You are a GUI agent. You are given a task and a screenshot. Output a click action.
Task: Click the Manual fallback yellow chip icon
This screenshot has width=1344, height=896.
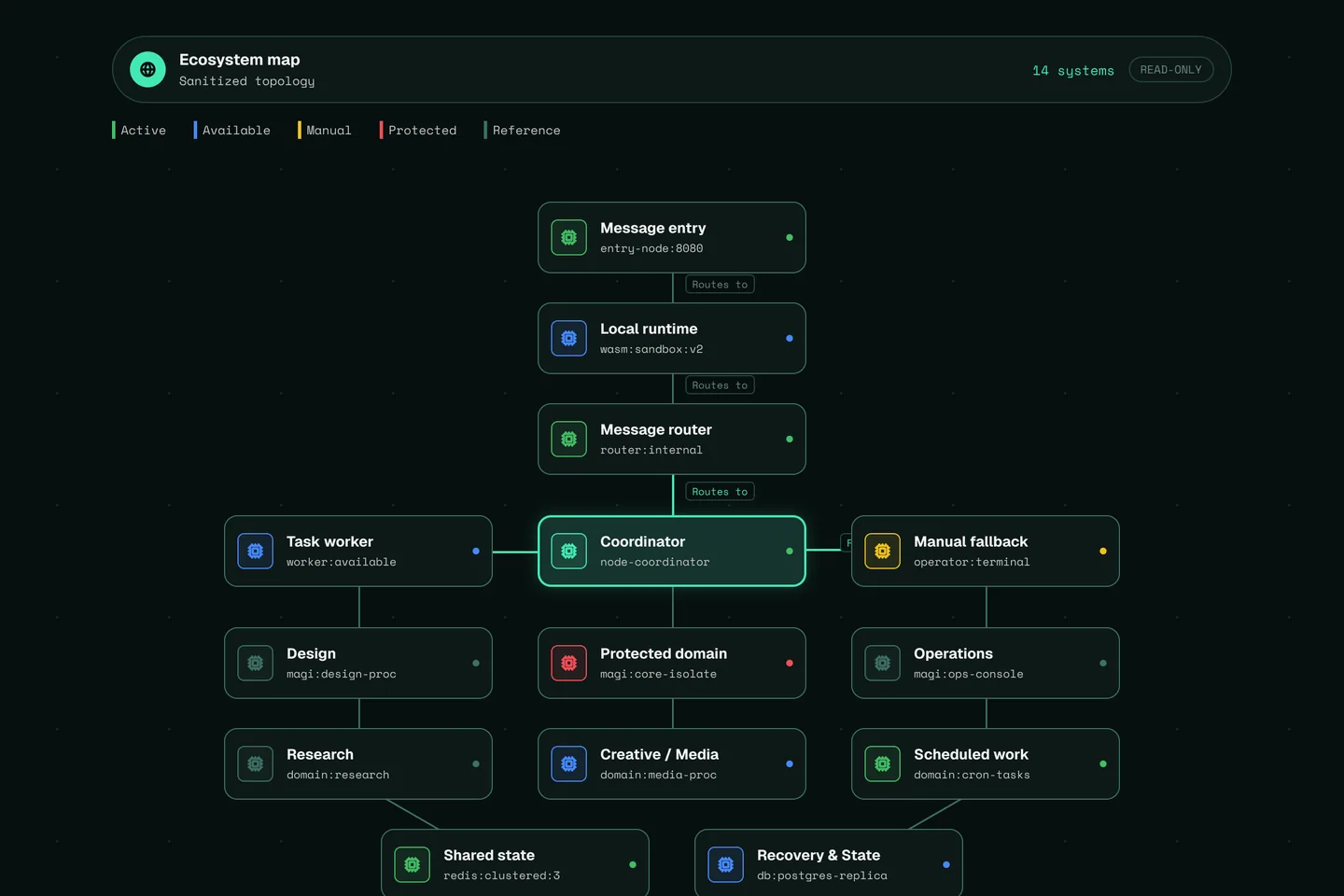pyautogui.click(x=882, y=551)
